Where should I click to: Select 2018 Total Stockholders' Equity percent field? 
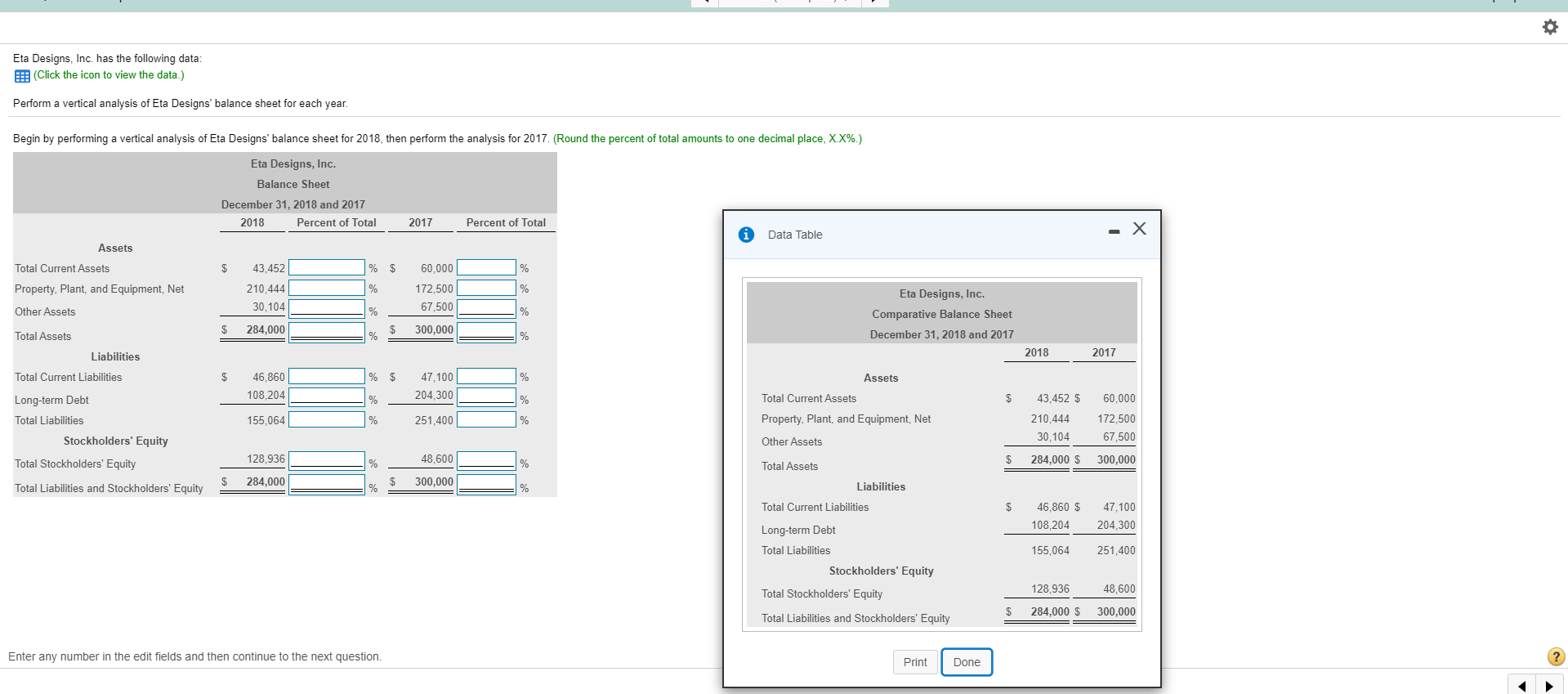tap(327, 460)
